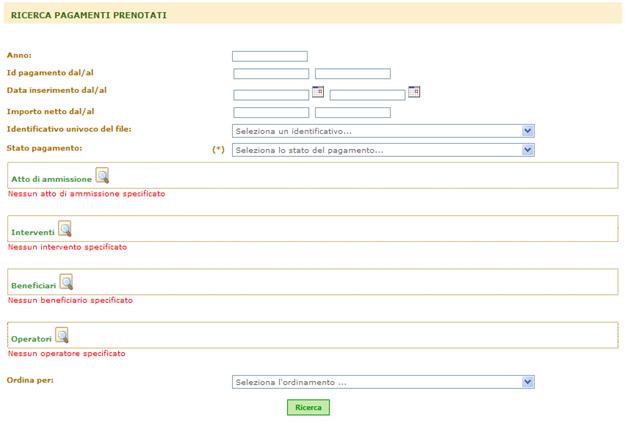Click the Ricerca button
The image size is (625, 423).
click(308, 407)
